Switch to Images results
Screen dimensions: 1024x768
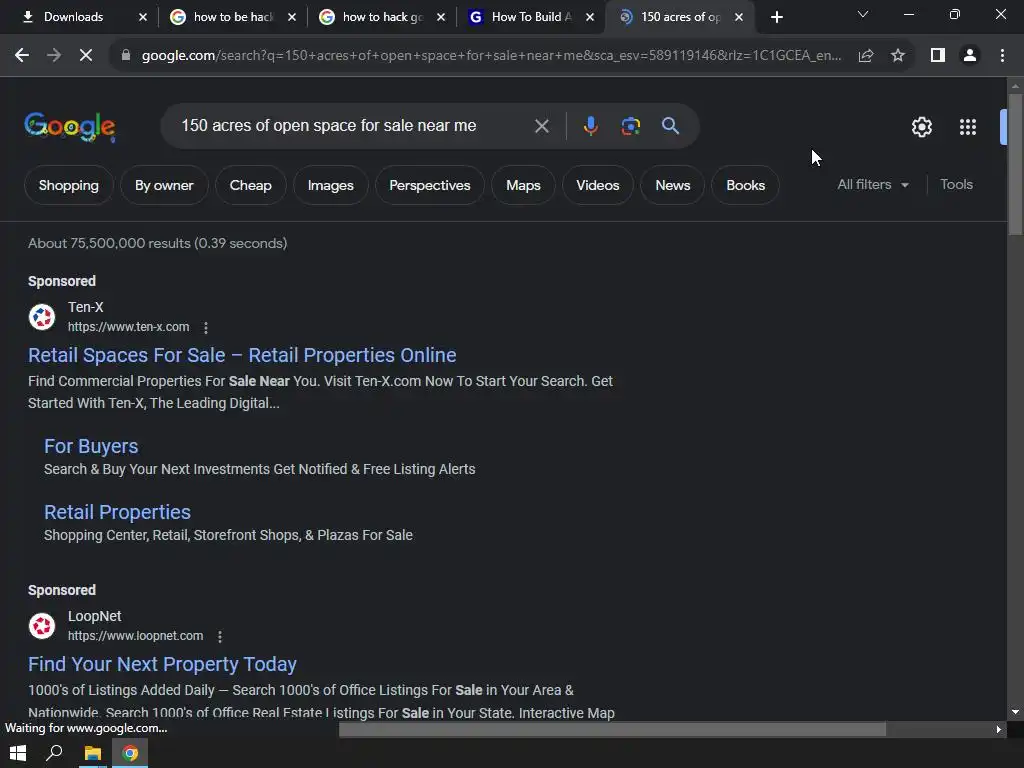(330, 185)
